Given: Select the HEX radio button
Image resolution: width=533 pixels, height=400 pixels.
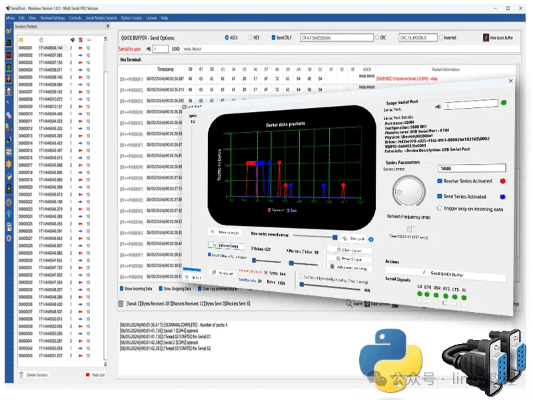Looking at the screenshot, I should 250,37.
